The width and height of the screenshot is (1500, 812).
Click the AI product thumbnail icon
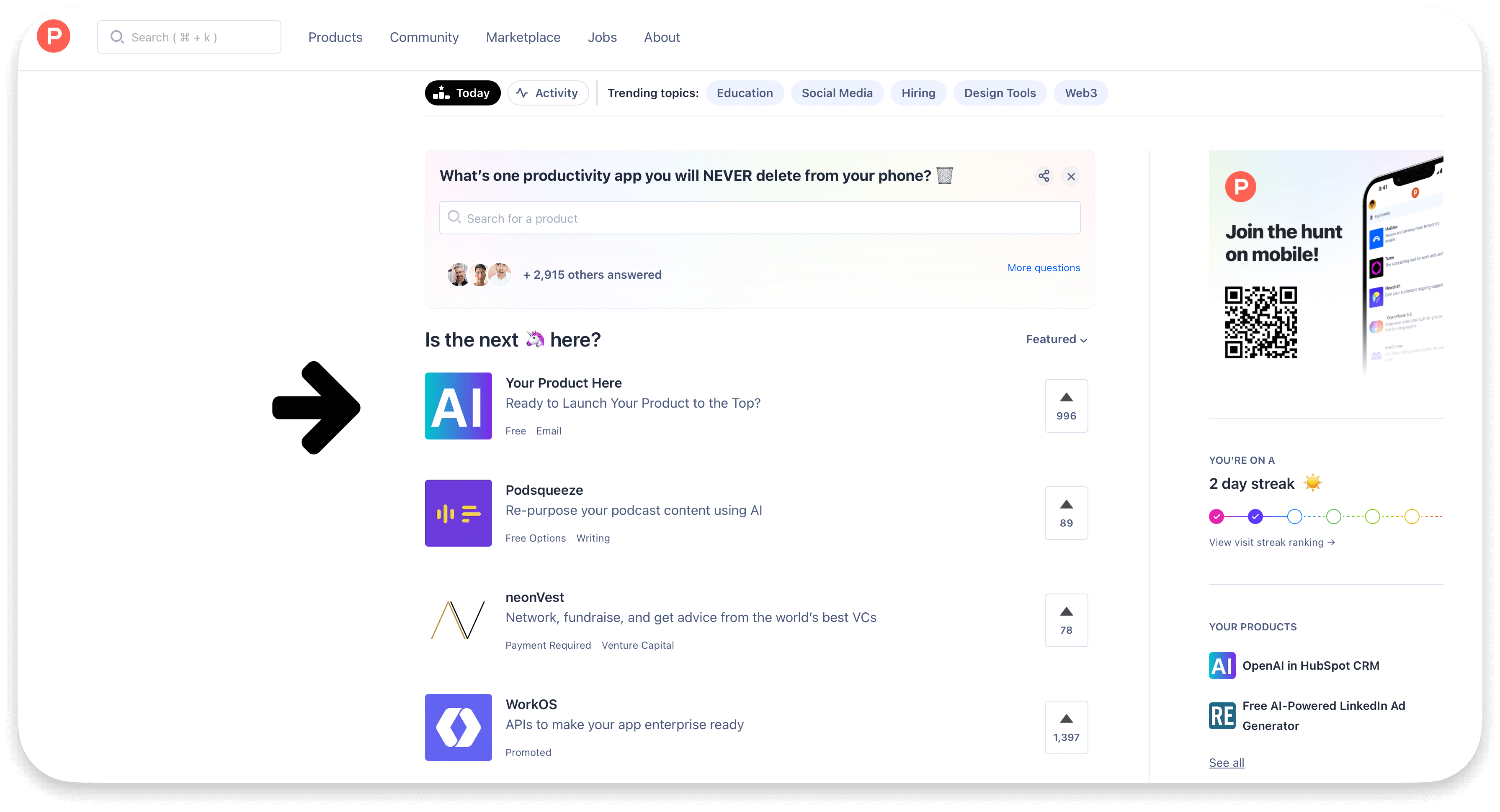[458, 405]
